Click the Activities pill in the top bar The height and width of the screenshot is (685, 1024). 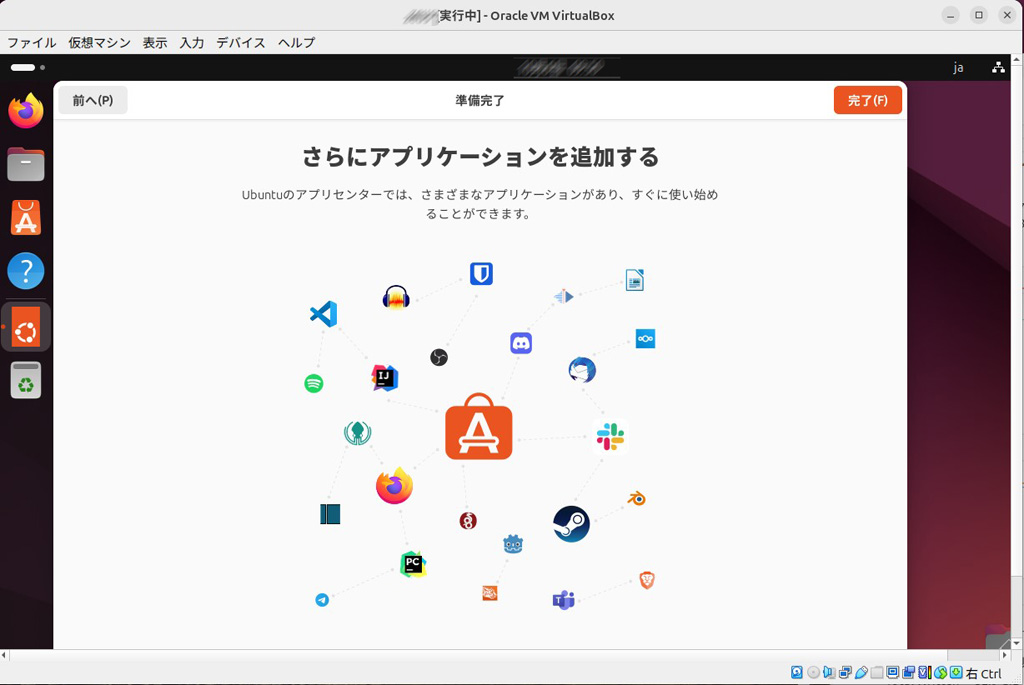23,67
